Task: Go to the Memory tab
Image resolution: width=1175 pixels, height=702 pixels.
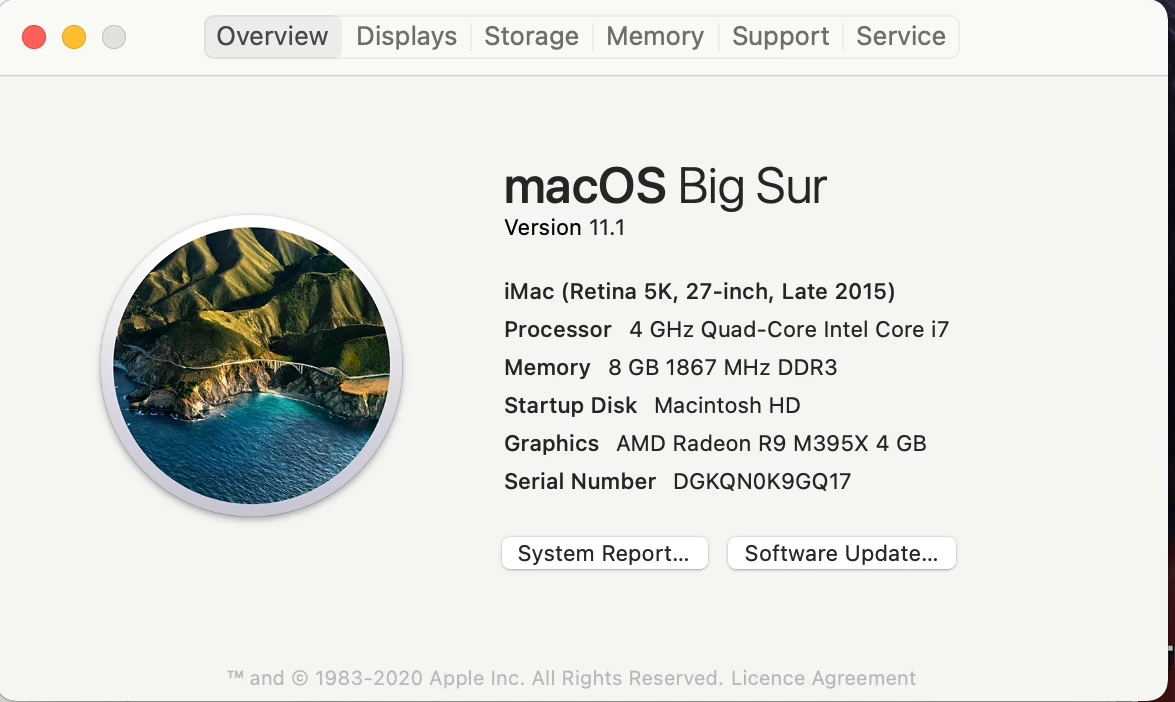Action: click(x=655, y=36)
